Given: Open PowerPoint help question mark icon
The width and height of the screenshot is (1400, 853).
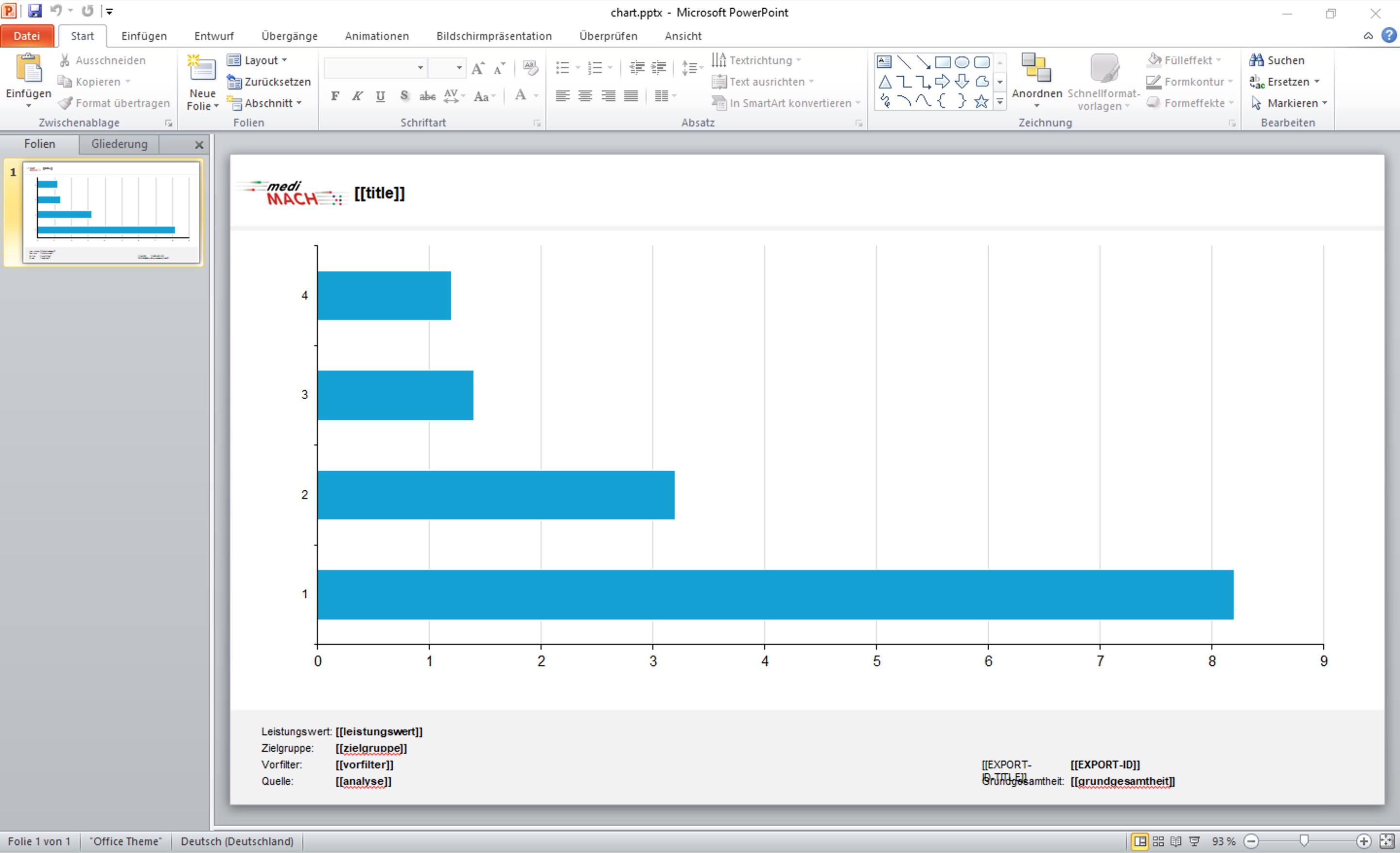Looking at the screenshot, I should pyautogui.click(x=1389, y=35).
